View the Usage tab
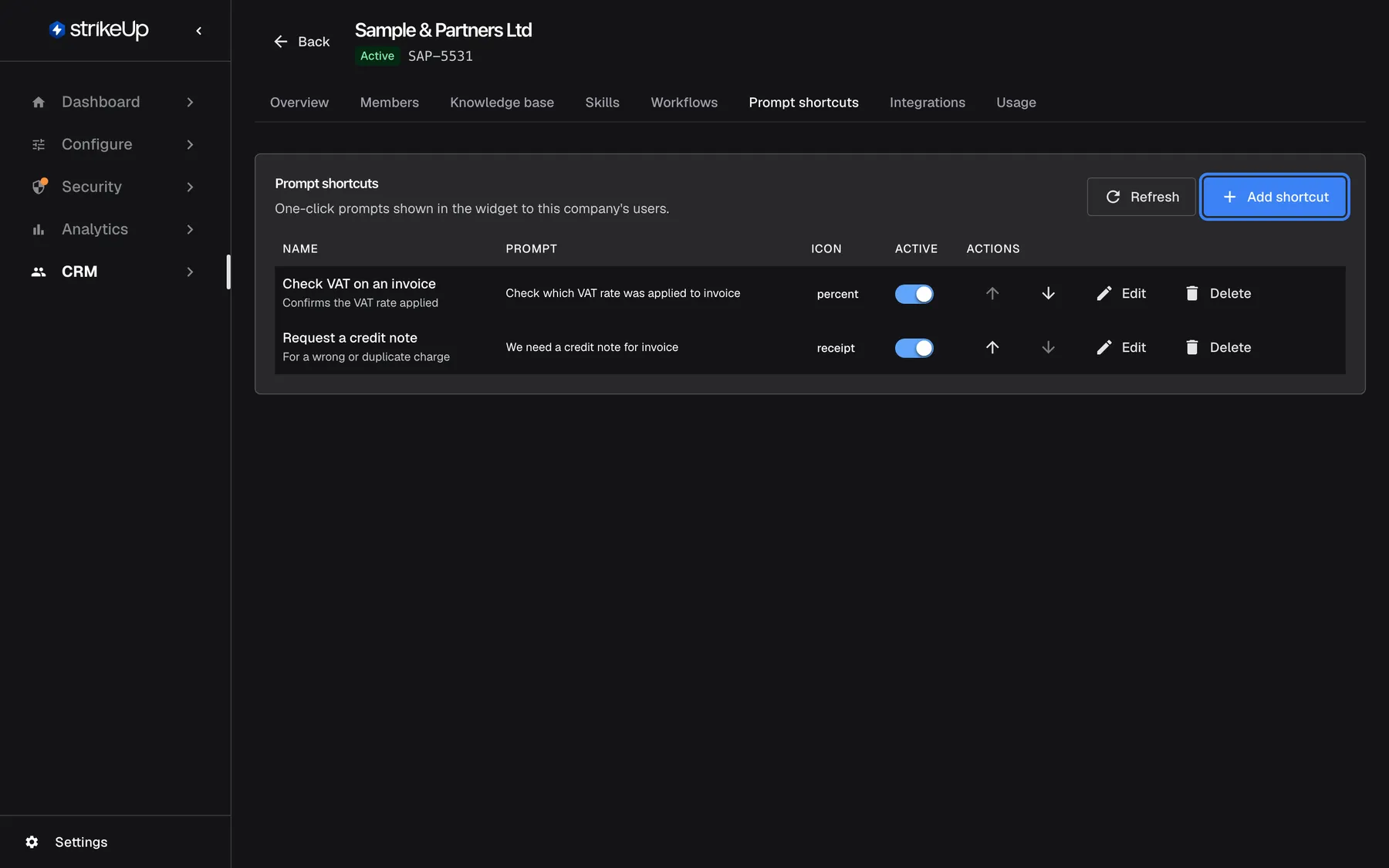 (1016, 103)
